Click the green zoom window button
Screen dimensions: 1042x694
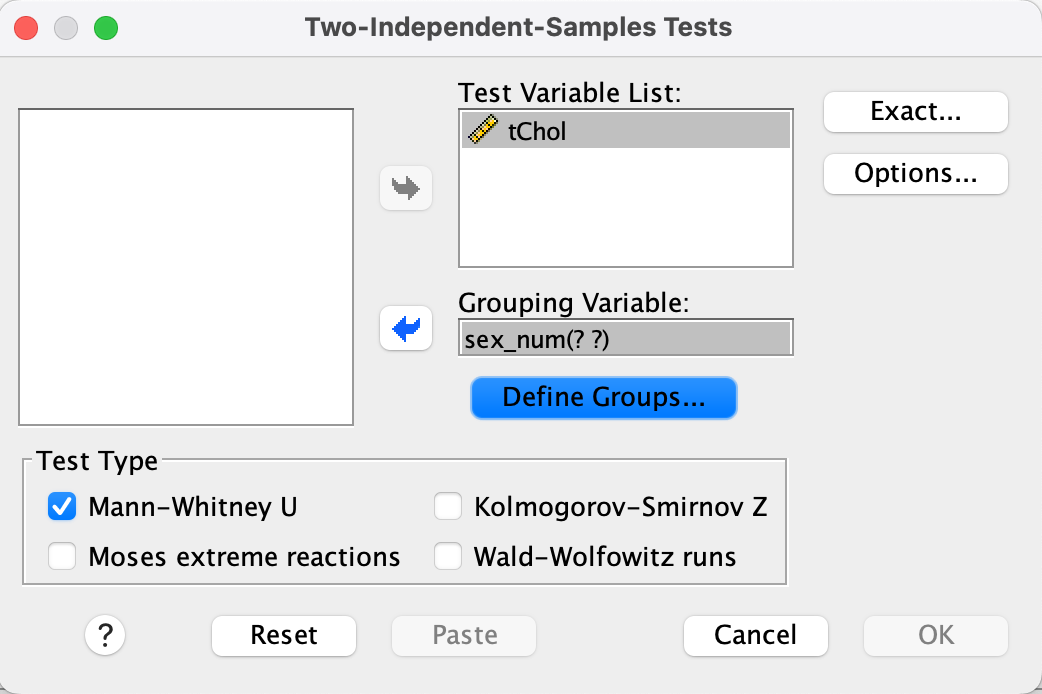coord(105,27)
